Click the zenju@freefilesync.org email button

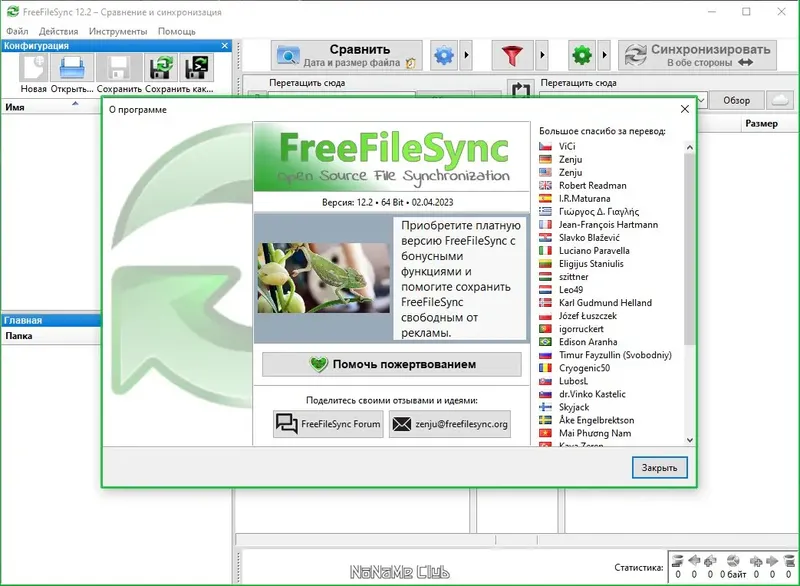449,424
